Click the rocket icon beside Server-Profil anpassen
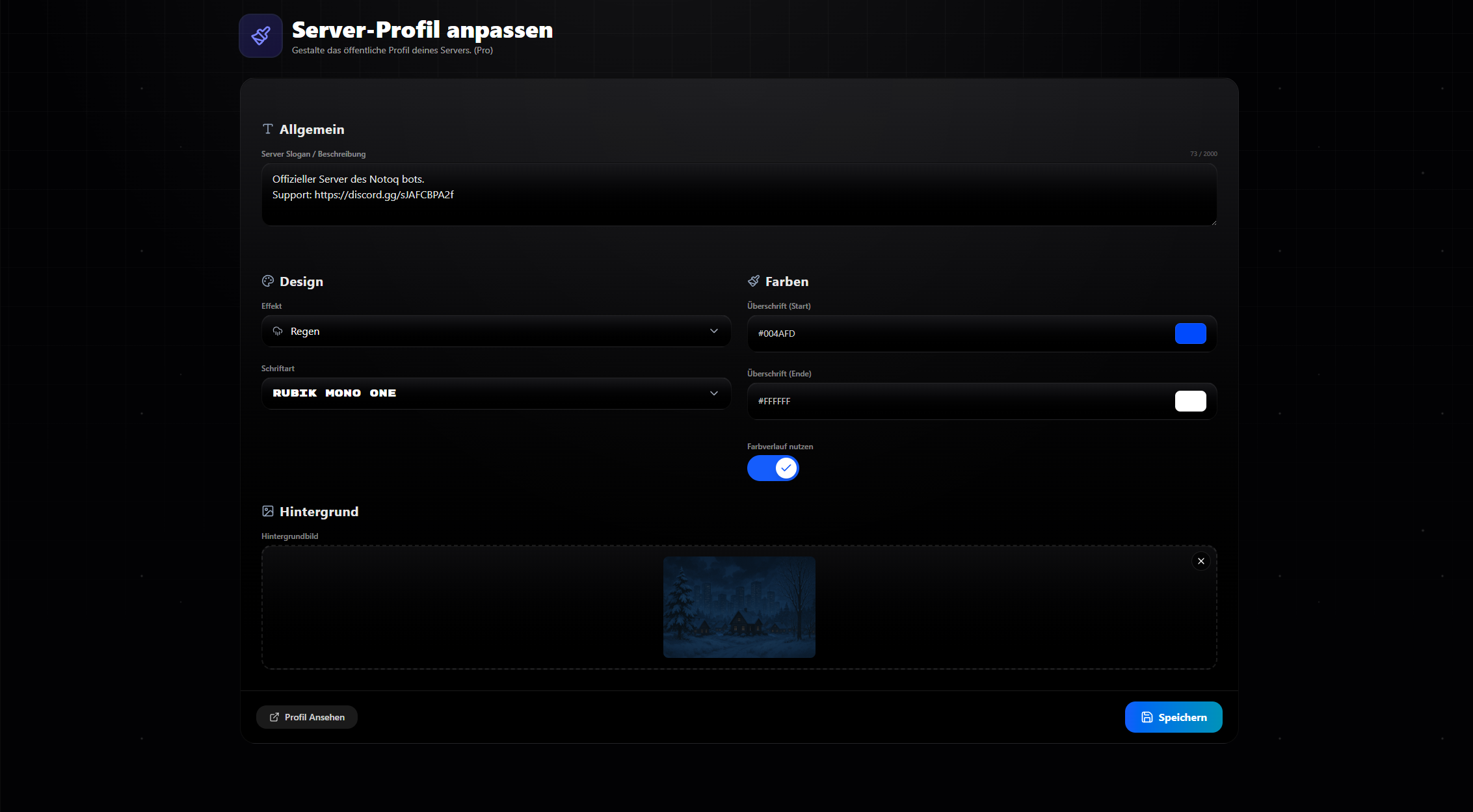This screenshot has width=1473, height=812. point(260,35)
